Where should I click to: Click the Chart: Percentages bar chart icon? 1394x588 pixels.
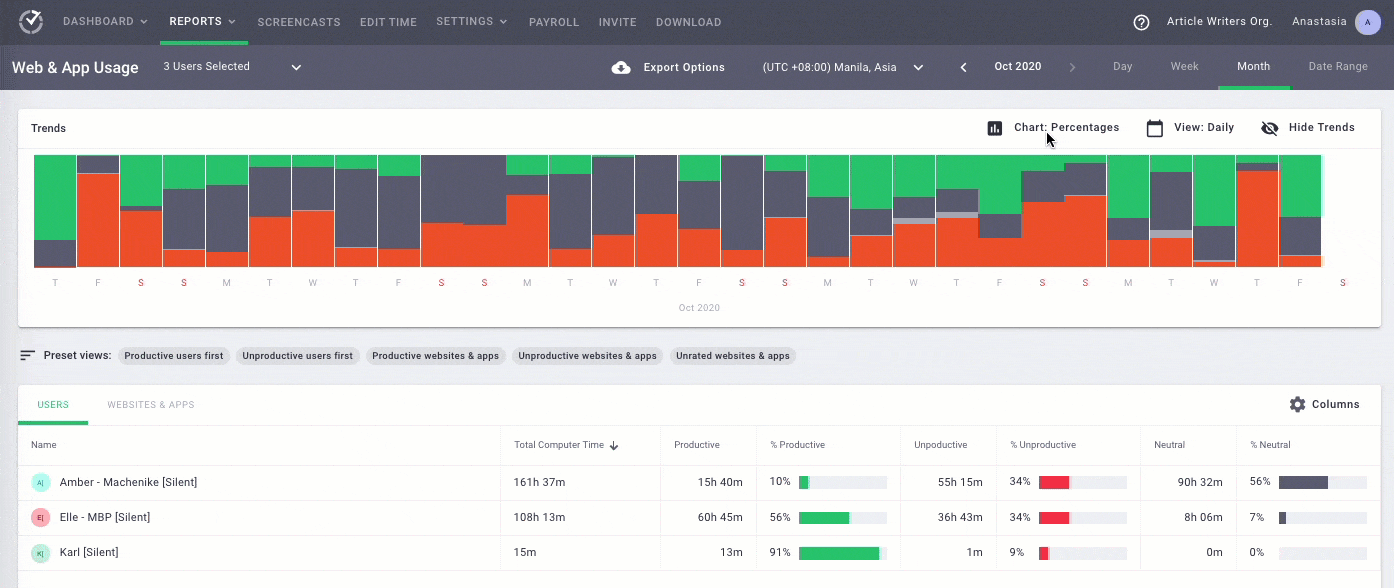click(x=995, y=128)
